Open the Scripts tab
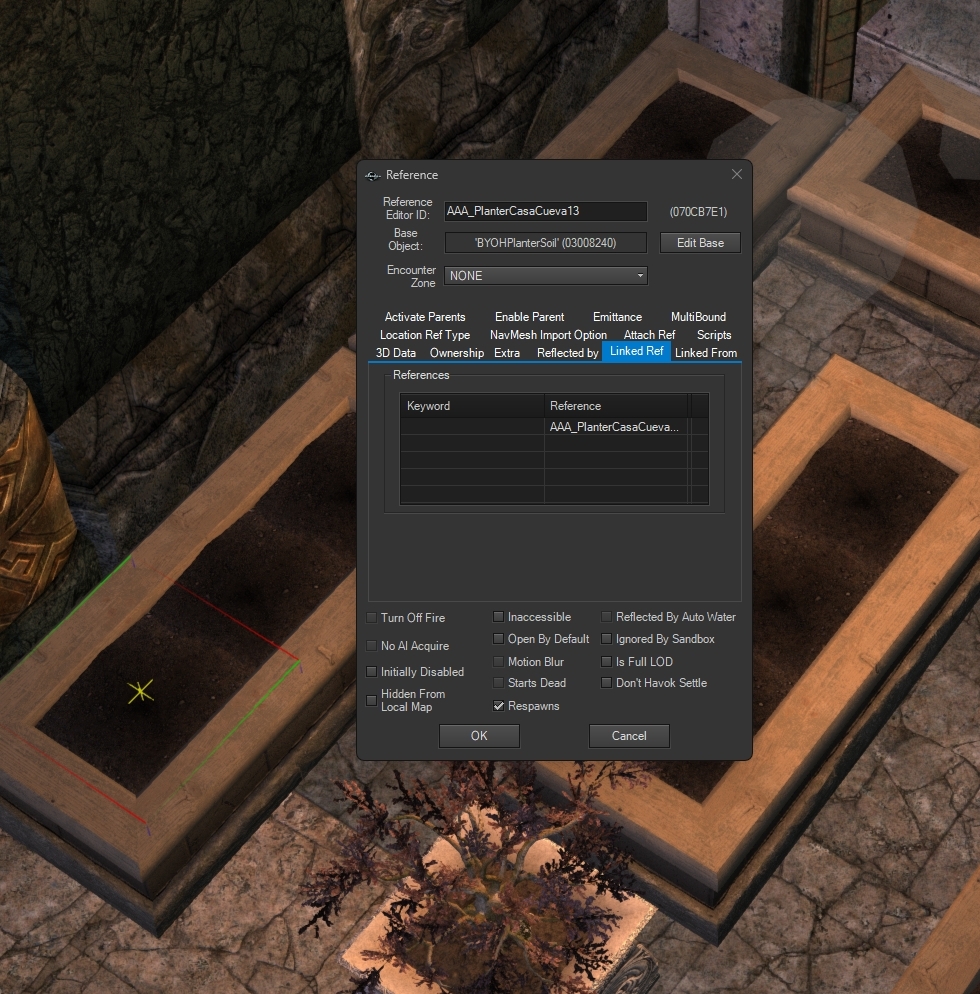 click(x=714, y=335)
